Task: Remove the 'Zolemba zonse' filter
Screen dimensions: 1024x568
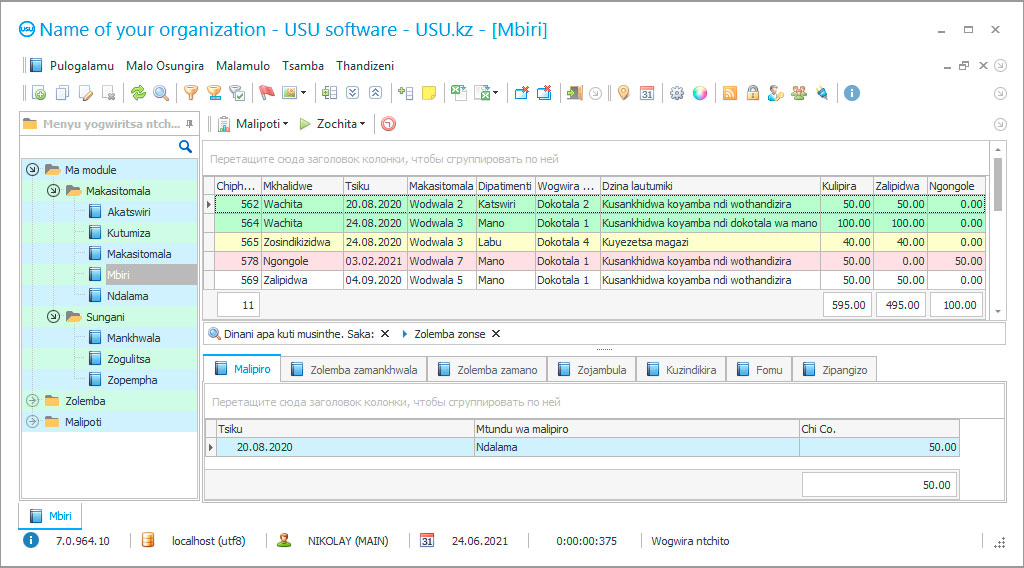Action: [x=496, y=334]
